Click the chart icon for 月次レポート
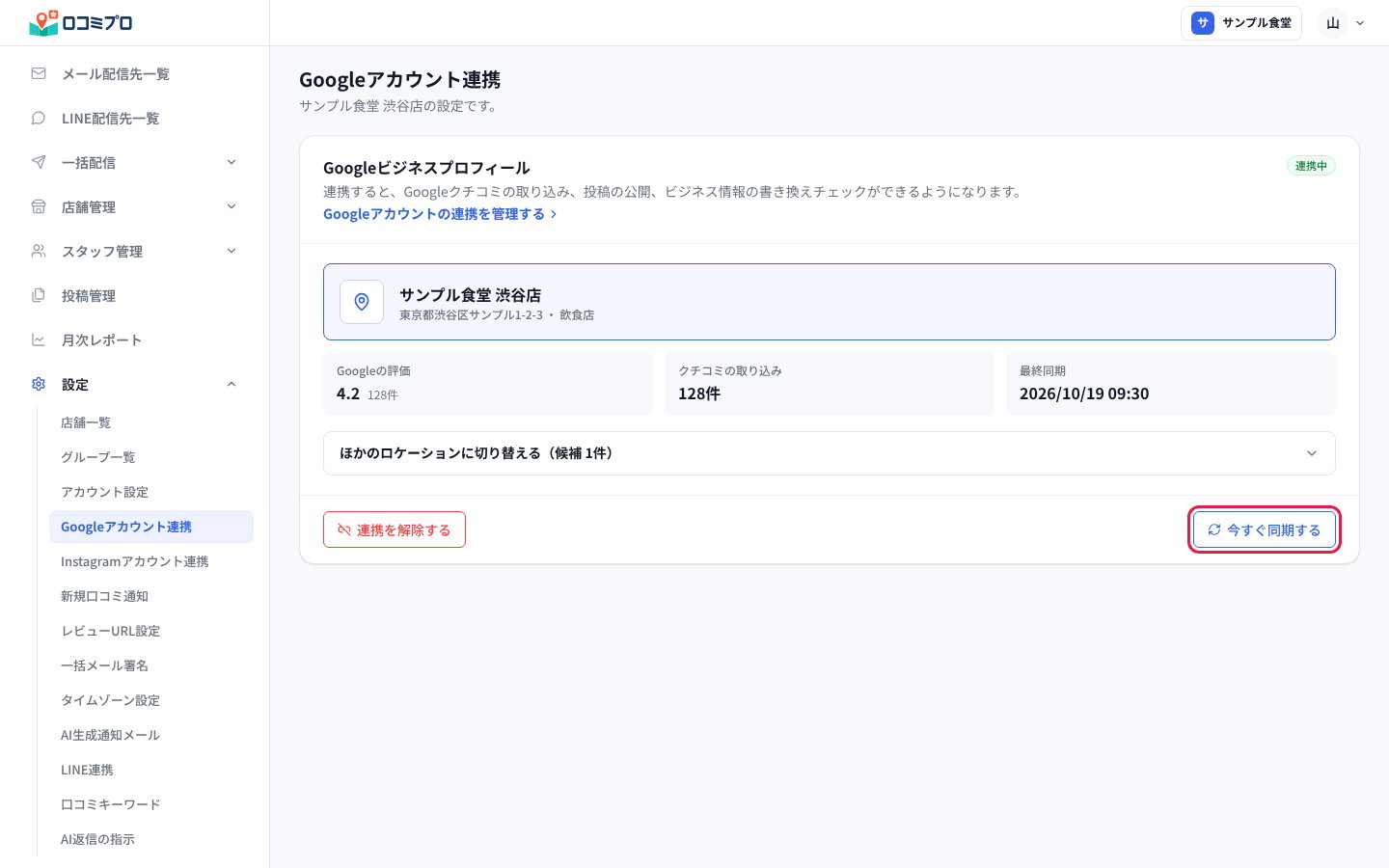The height and width of the screenshot is (868, 1389). point(39,339)
